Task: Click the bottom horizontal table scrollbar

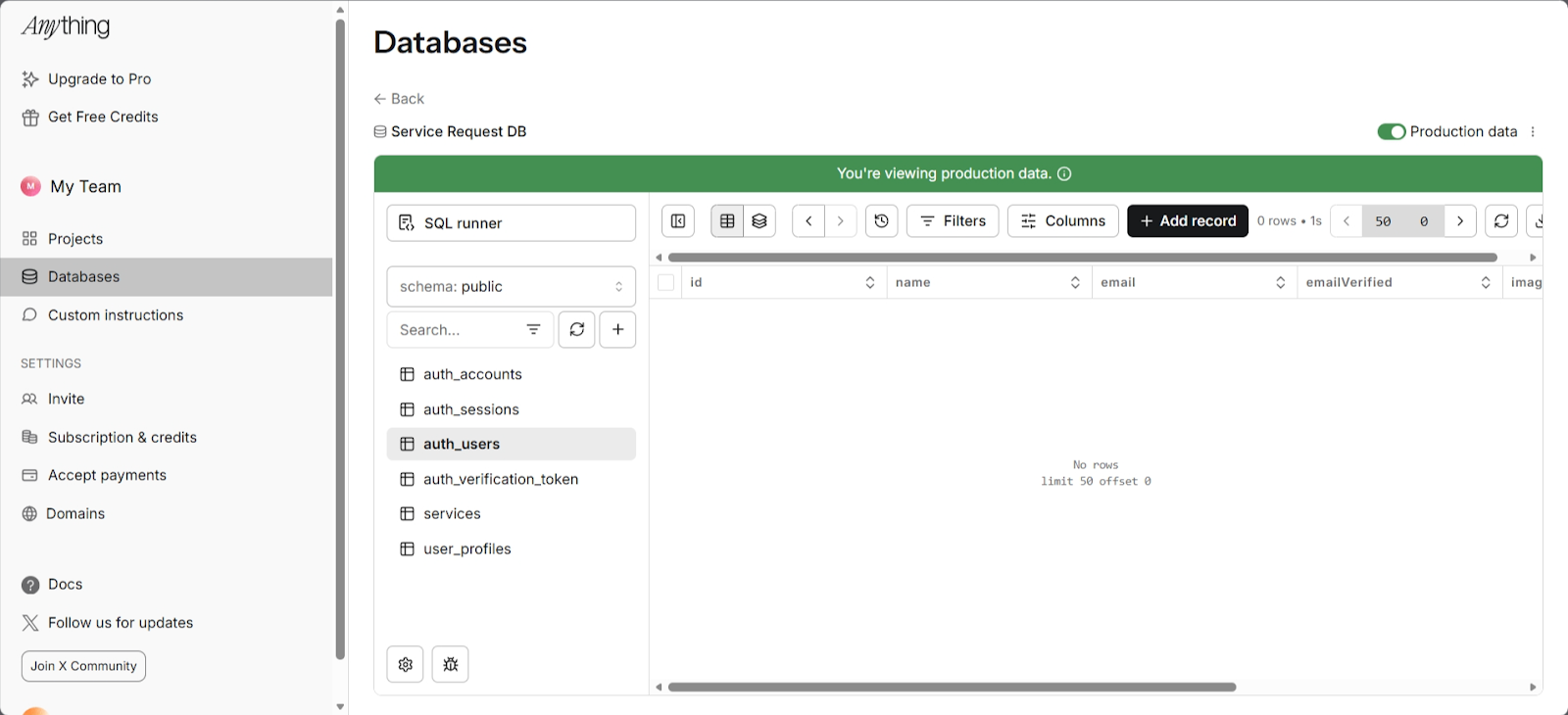Action: 952,688
